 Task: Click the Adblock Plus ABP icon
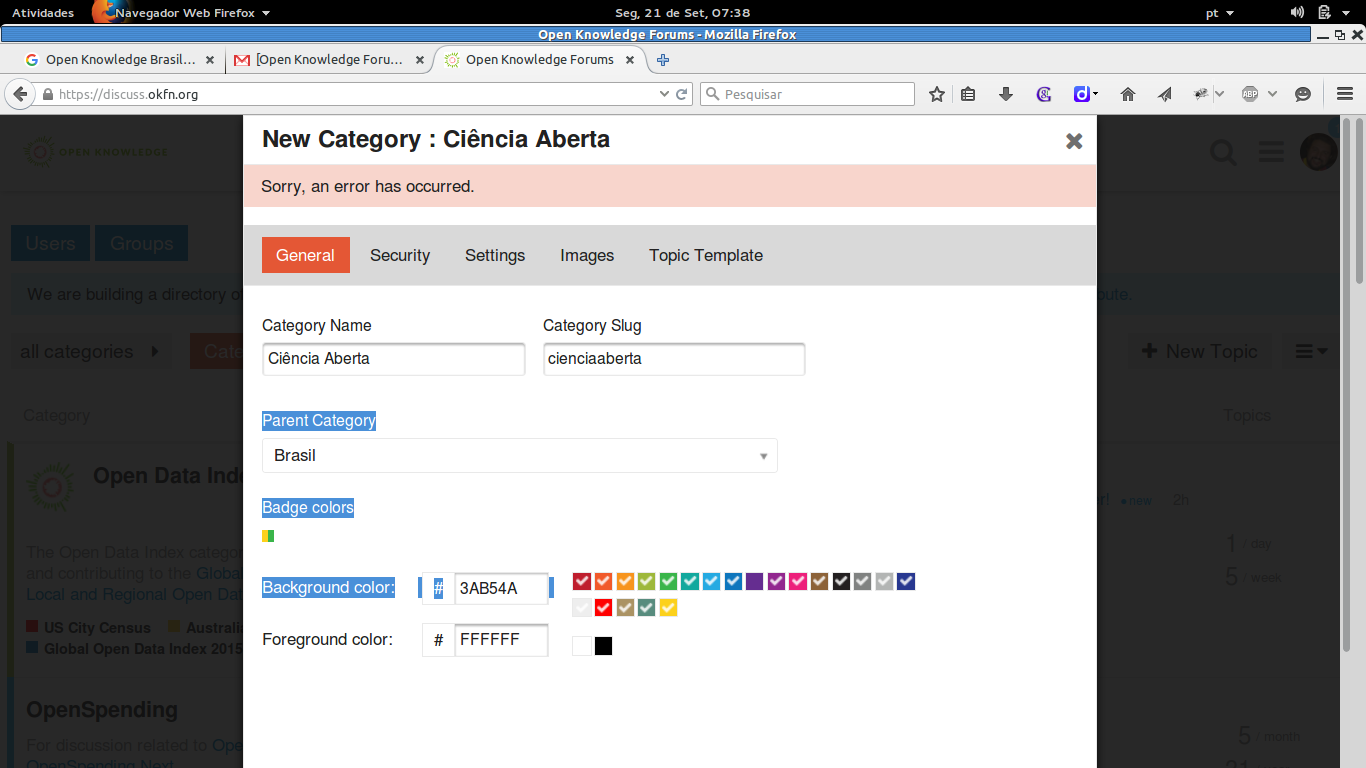pyautogui.click(x=1250, y=94)
